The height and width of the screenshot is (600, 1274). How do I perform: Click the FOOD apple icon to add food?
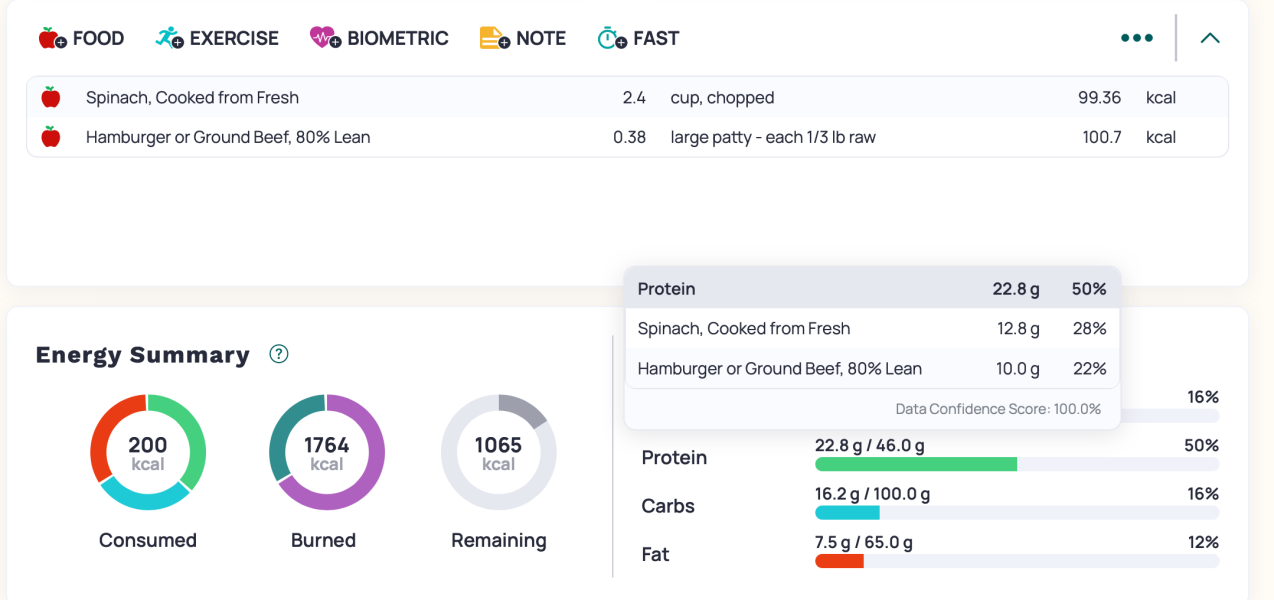pyautogui.click(x=47, y=37)
